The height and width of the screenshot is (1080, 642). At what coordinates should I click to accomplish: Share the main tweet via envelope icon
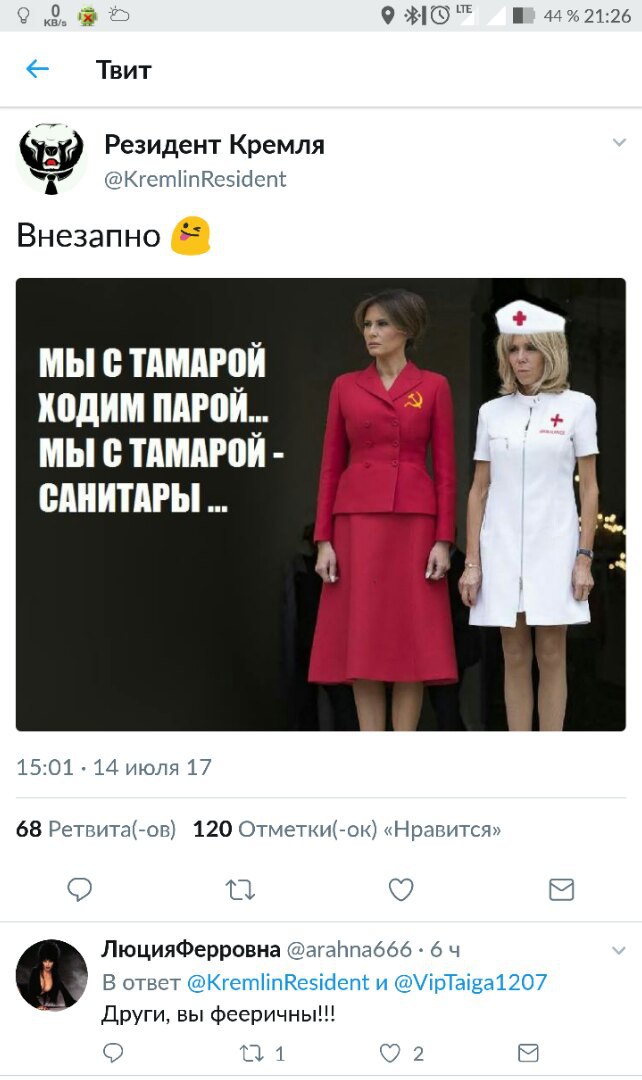click(x=561, y=890)
